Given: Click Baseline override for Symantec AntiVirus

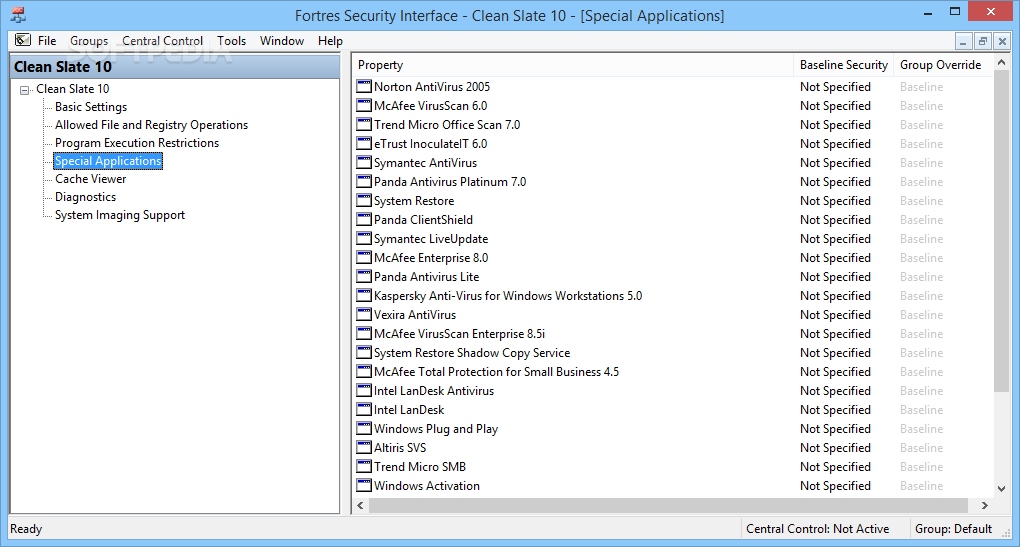Looking at the screenshot, I should tap(921, 163).
